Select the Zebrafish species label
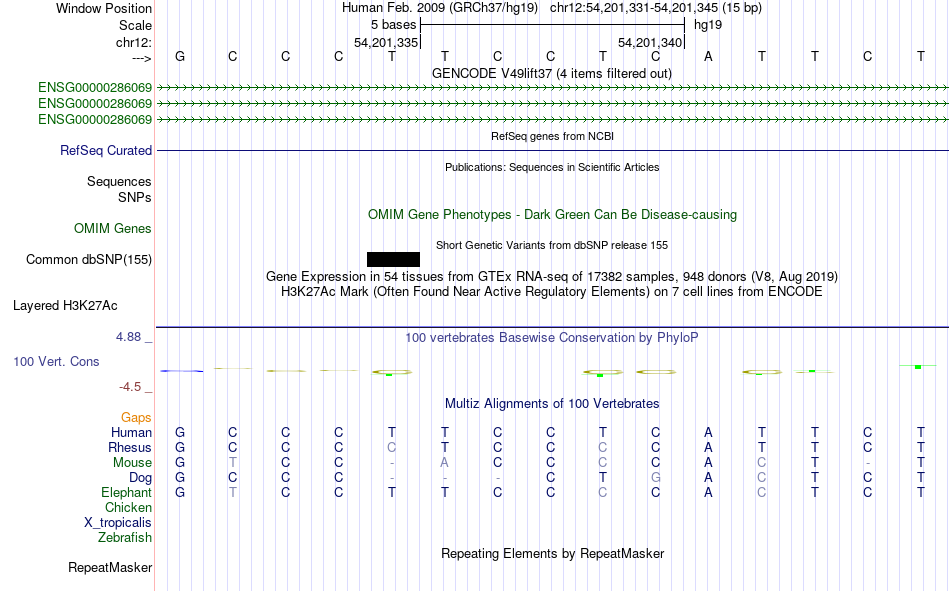This screenshot has width=950, height=591. point(125,538)
